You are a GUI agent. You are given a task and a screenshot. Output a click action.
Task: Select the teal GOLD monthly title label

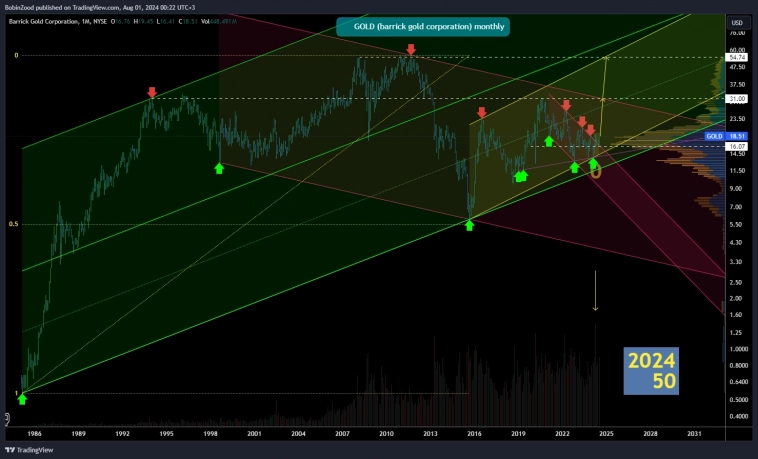click(x=423, y=27)
